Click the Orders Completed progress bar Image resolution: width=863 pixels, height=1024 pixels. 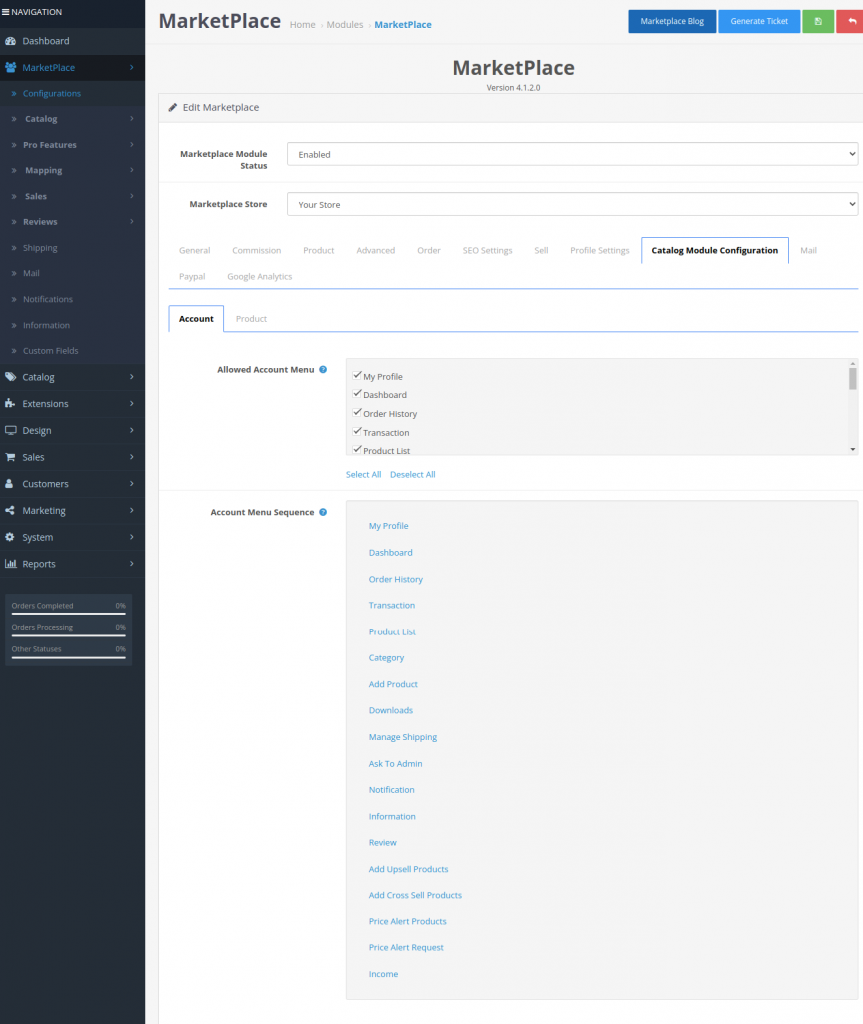(69, 613)
